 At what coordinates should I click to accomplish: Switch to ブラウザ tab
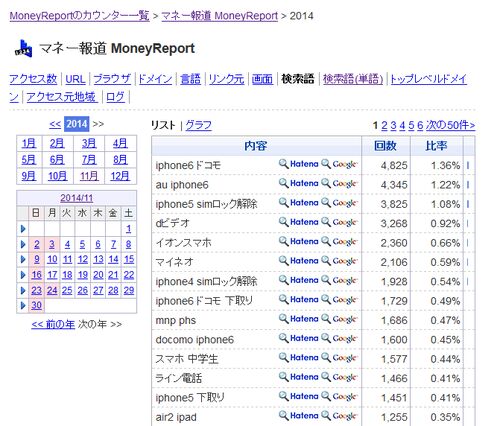[x=112, y=79]
